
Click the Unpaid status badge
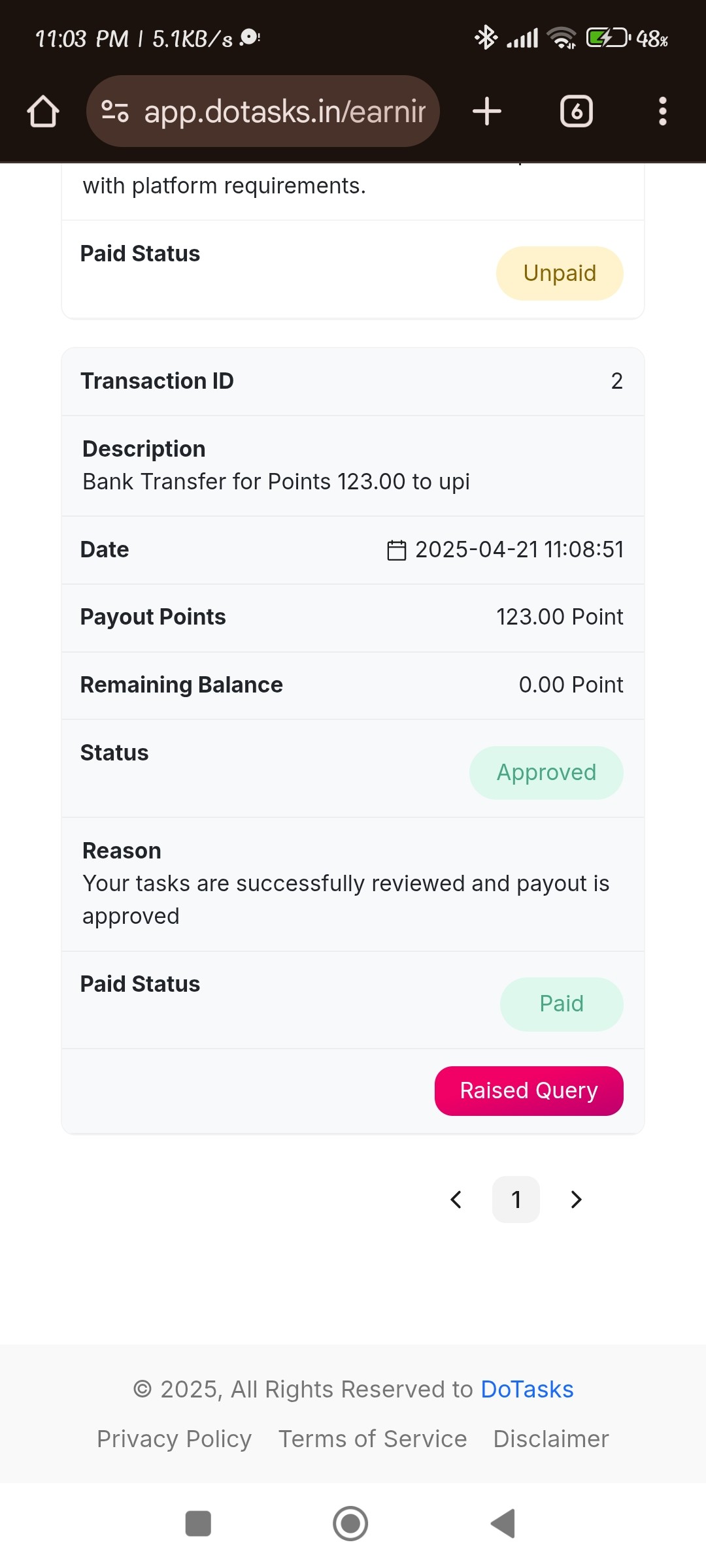coord(560,273)
